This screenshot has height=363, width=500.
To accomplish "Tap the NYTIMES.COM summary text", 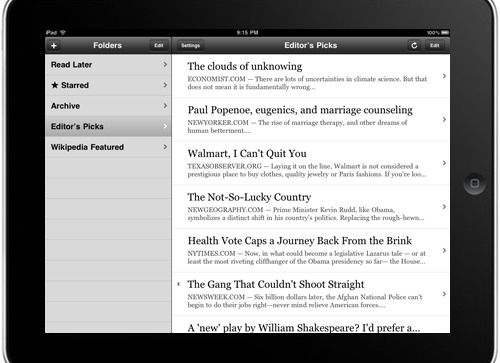I will [x=306, y=257].
